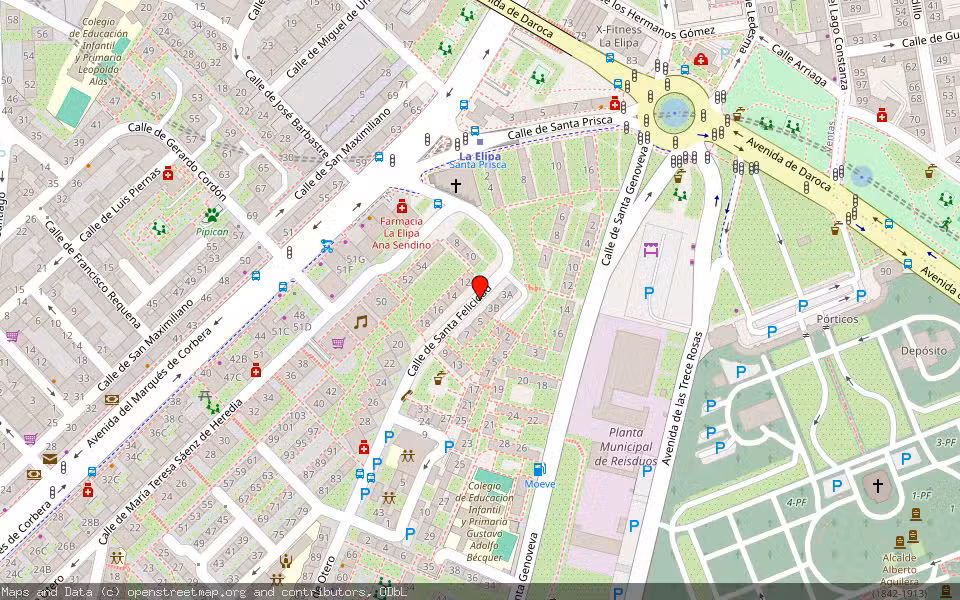Viewport: 960px width, 600px height.
Task: Select the 'Farmacia La Elipa Ana Sendino' label
Action: coord(402,233)
